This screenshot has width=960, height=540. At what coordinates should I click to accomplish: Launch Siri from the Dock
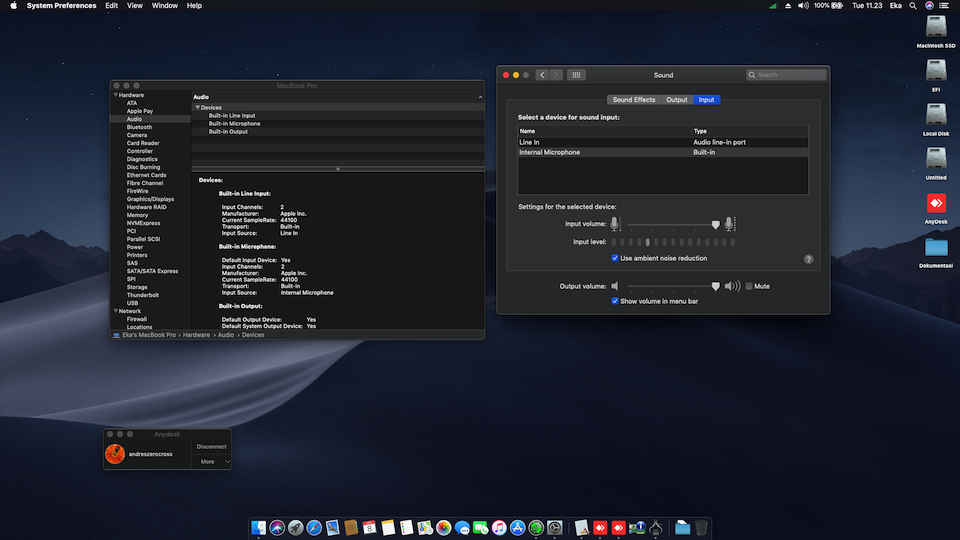(x=277, y=527)
